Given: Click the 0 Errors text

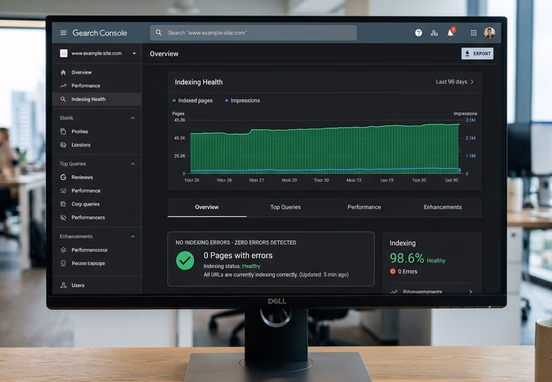Looking at the screenshot, I should click(407, 271).
